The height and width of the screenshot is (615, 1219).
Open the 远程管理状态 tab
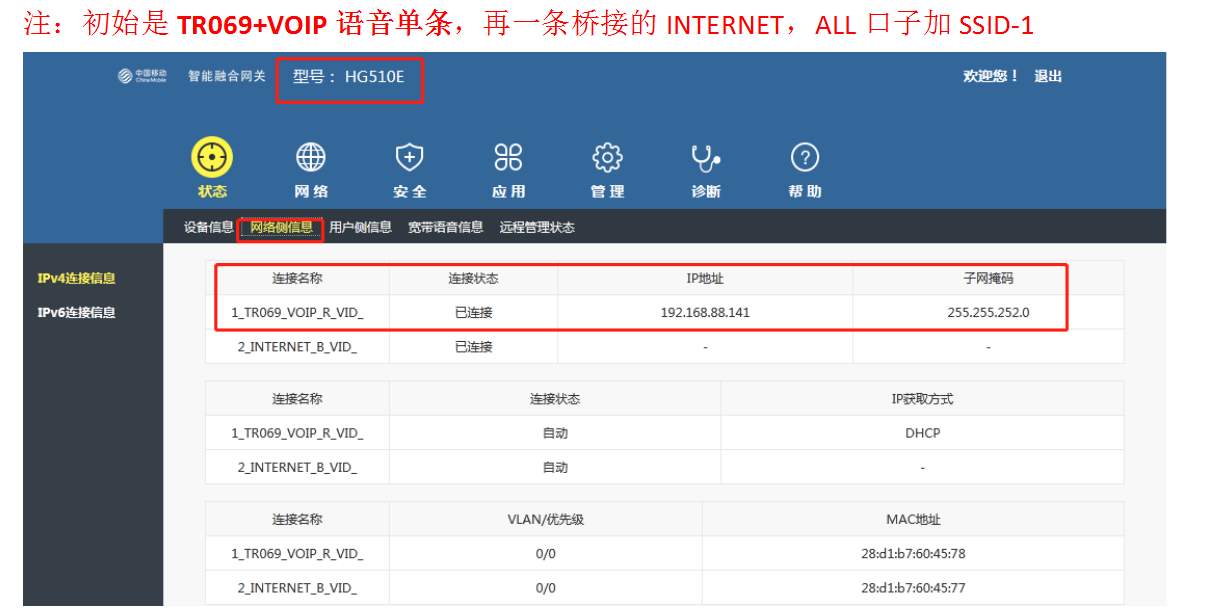coord(537,227)
